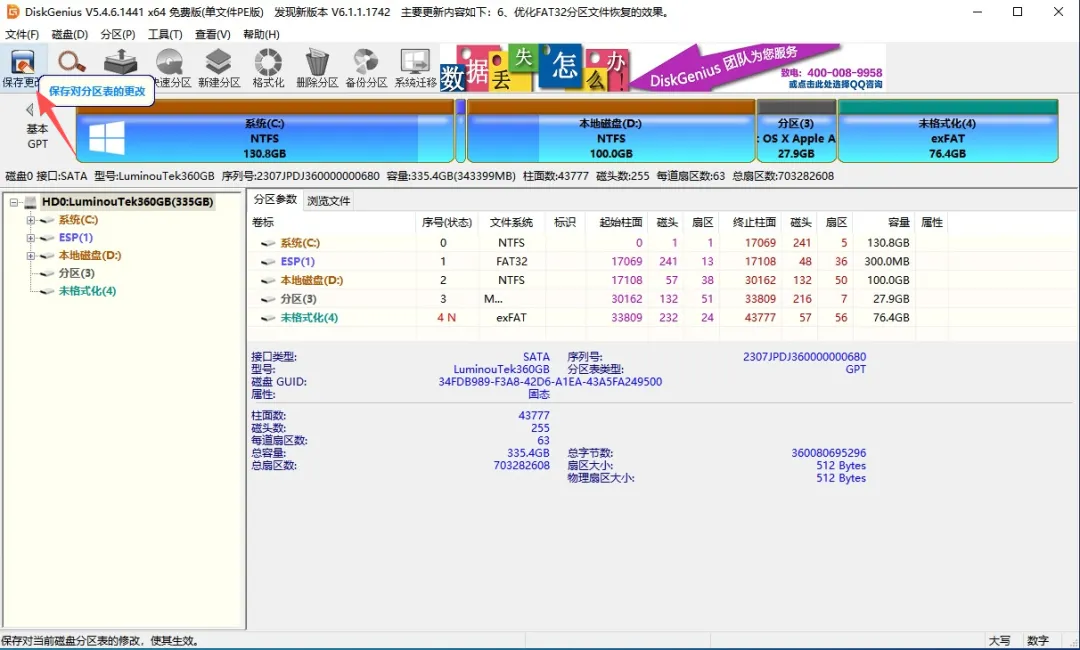Click the DiskGenius data recovery banner
The width and height of the screenshot is (1080, 650).
[663, 67]
